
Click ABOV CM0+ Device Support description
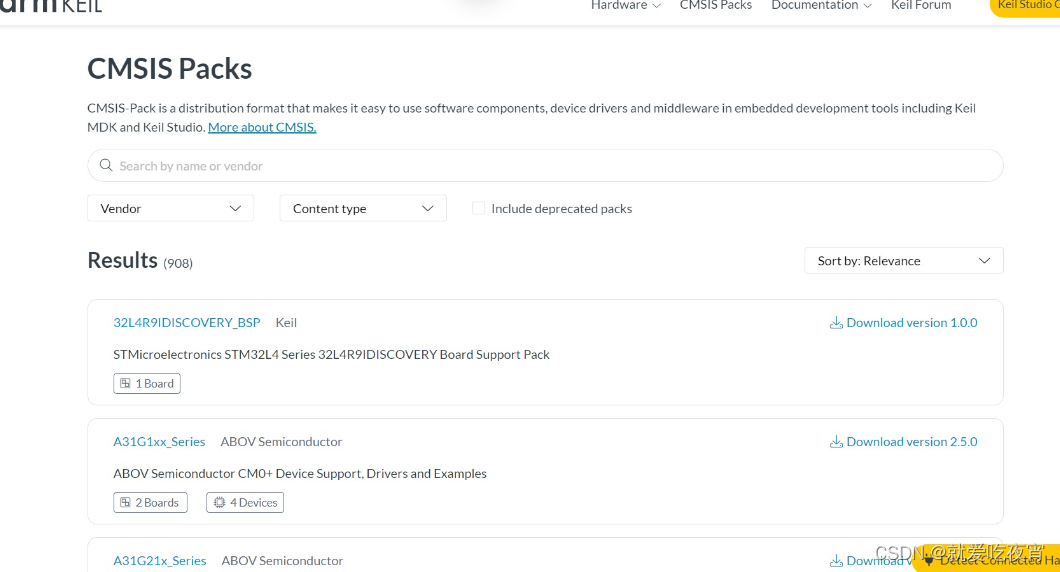tap(299, 473)
